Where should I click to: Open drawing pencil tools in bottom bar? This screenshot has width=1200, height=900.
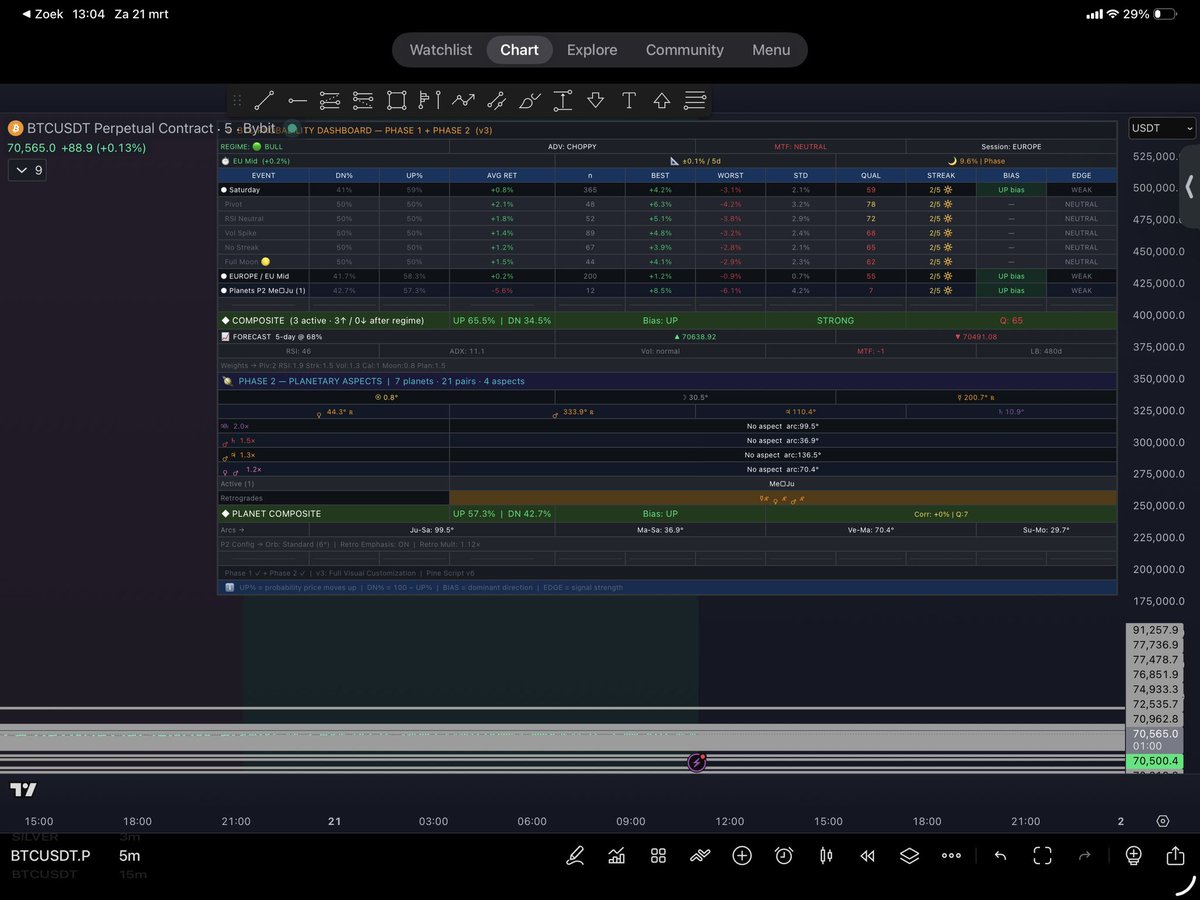pyautogui.click(x=575, y=855)
